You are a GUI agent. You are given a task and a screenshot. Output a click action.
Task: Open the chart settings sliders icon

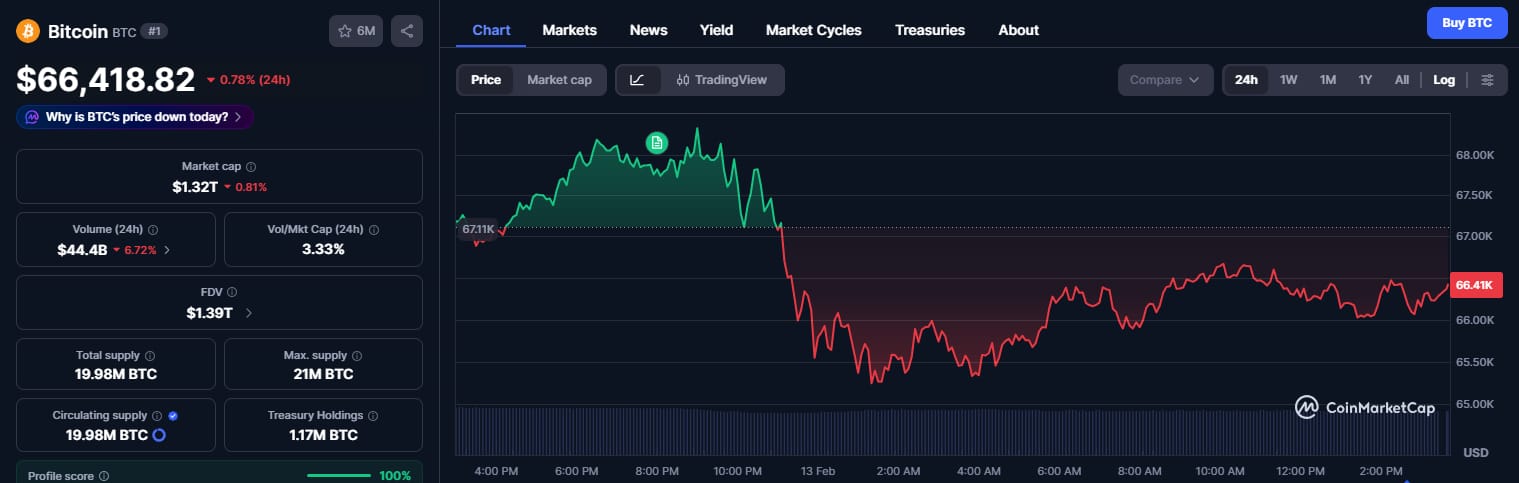[1487, 80]
